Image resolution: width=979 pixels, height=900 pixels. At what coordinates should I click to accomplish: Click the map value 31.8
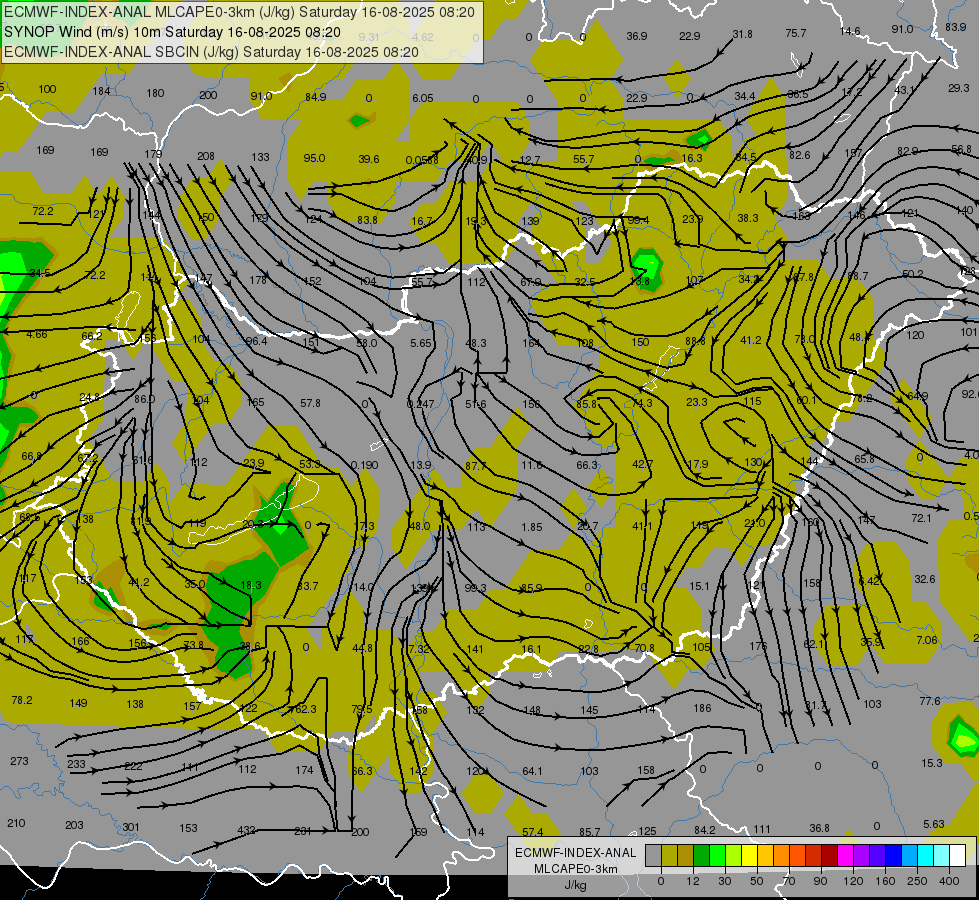tap(742, 34)
